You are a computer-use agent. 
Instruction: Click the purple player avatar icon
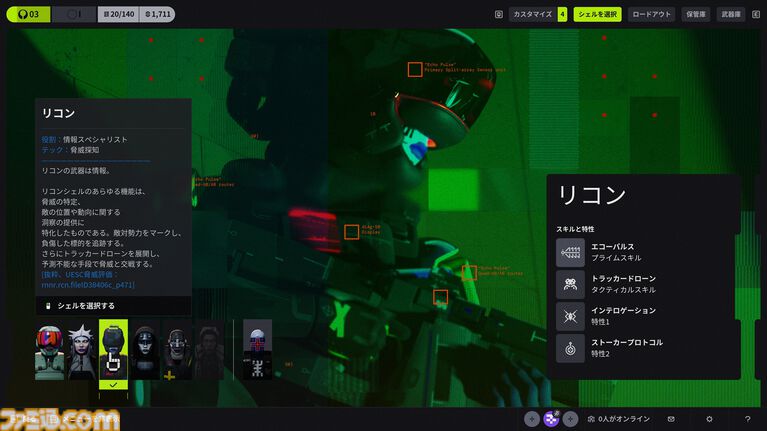[x=550, y=419]
